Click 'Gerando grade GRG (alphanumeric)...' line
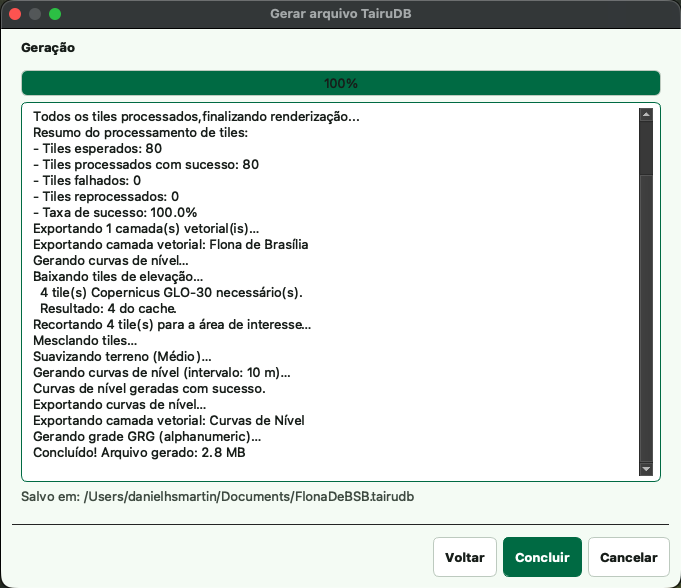The height and width of the screenshot is (588, 681). (147, 437)
